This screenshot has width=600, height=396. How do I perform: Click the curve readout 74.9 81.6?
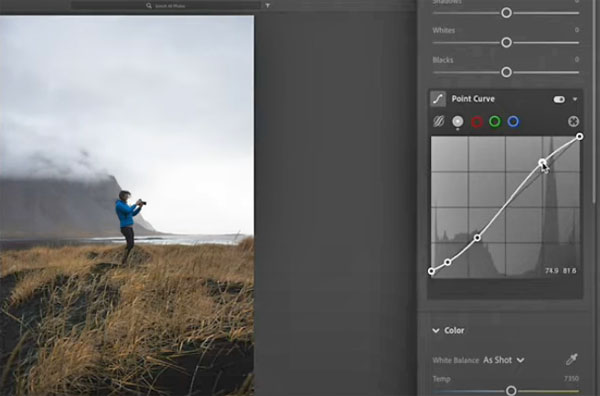[561, 271]
